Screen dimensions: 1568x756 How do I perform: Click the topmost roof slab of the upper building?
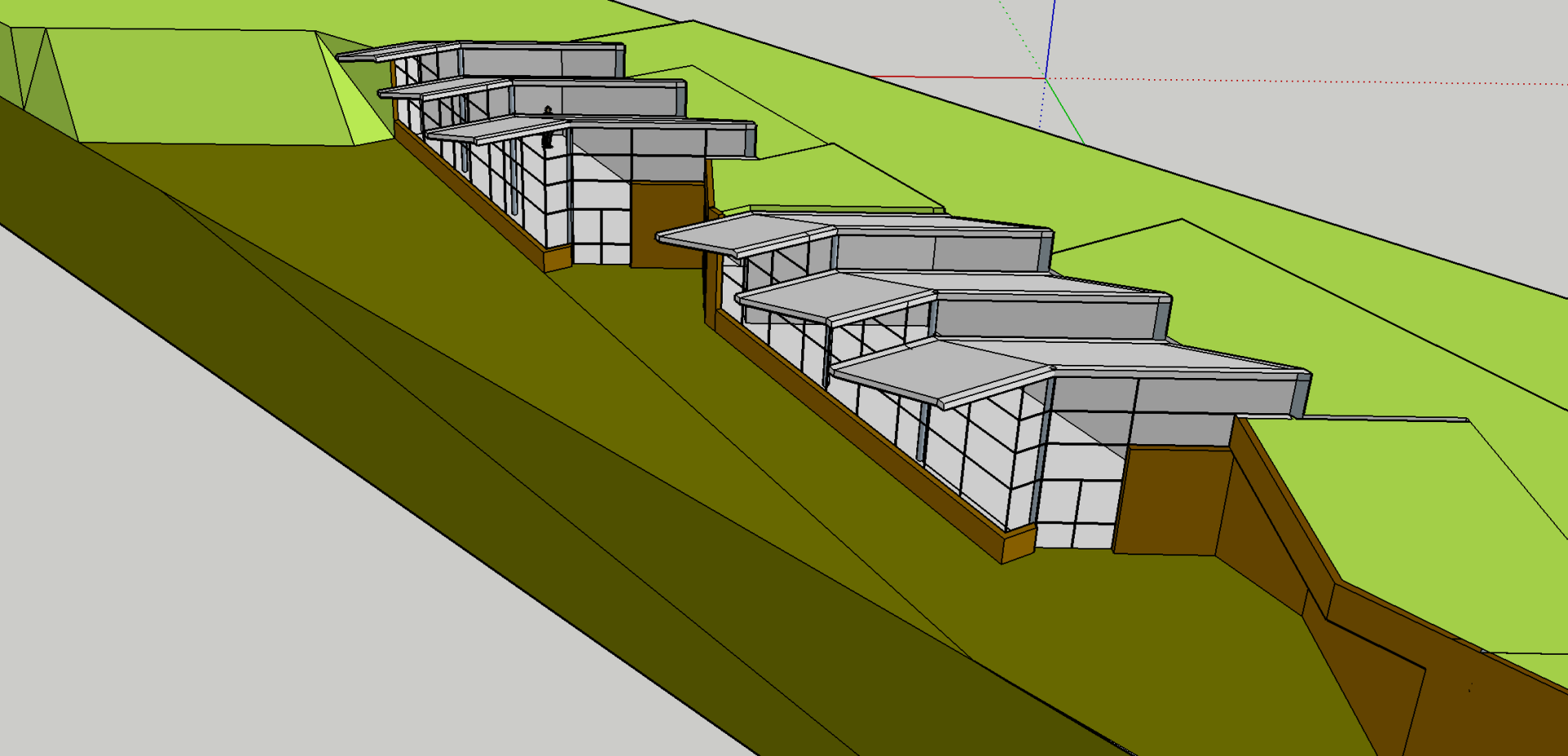[481, 51]
